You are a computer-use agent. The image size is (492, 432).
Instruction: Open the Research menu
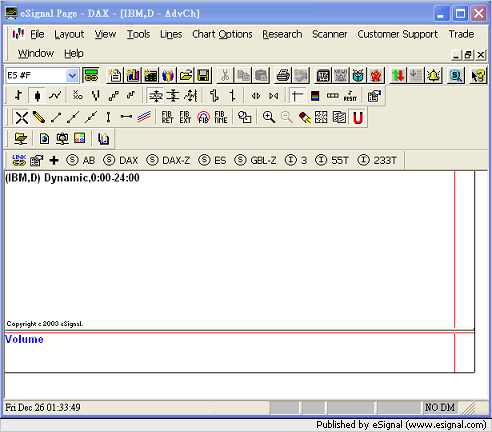(x=282, y=34)
